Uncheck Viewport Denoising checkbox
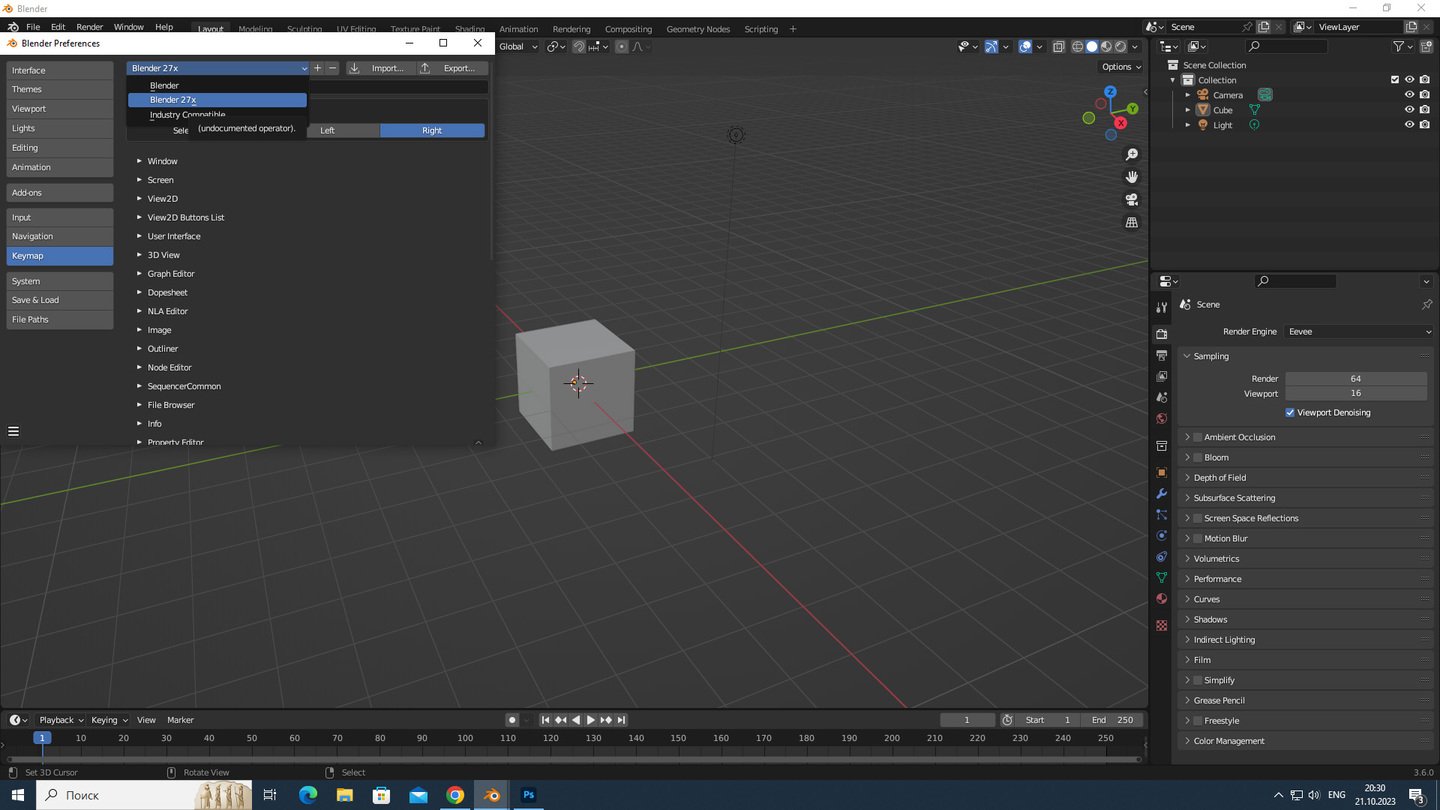The height and width of the screenshot is (810, 1440). click(1290, 413)
